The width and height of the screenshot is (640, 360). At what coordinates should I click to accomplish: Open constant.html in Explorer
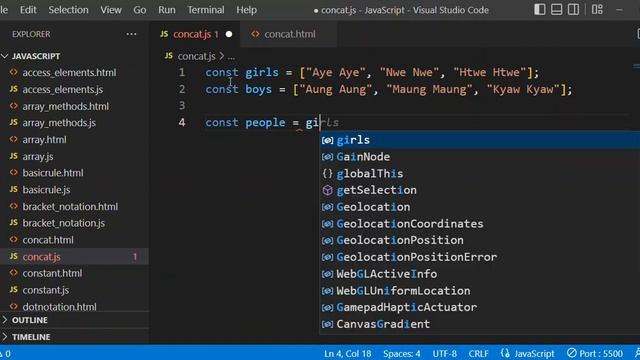click(x=52, y=273)
